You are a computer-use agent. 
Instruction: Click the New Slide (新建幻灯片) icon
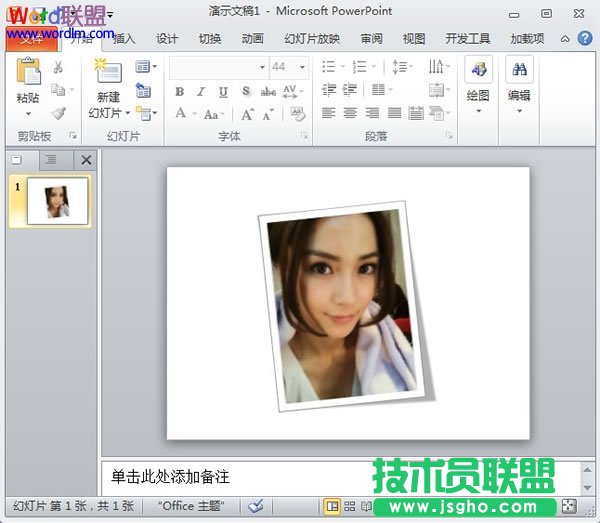108,73
